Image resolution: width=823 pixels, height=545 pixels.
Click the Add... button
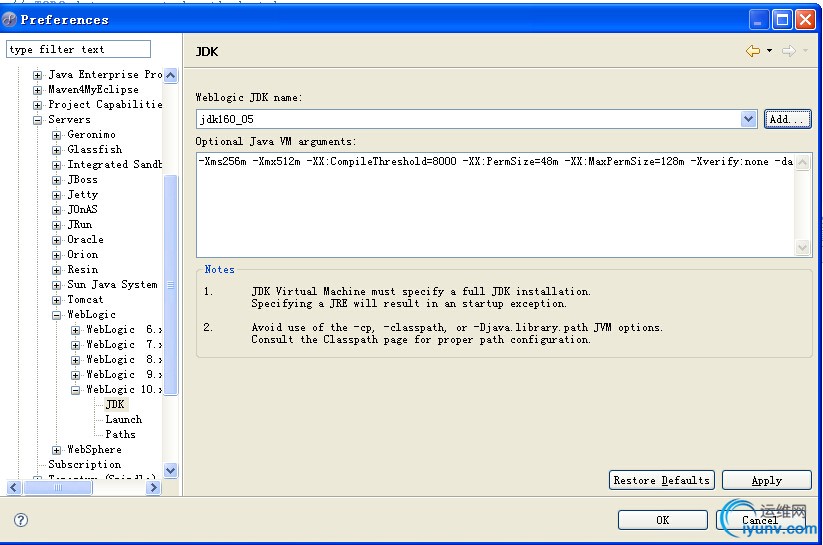pos(787,119)
